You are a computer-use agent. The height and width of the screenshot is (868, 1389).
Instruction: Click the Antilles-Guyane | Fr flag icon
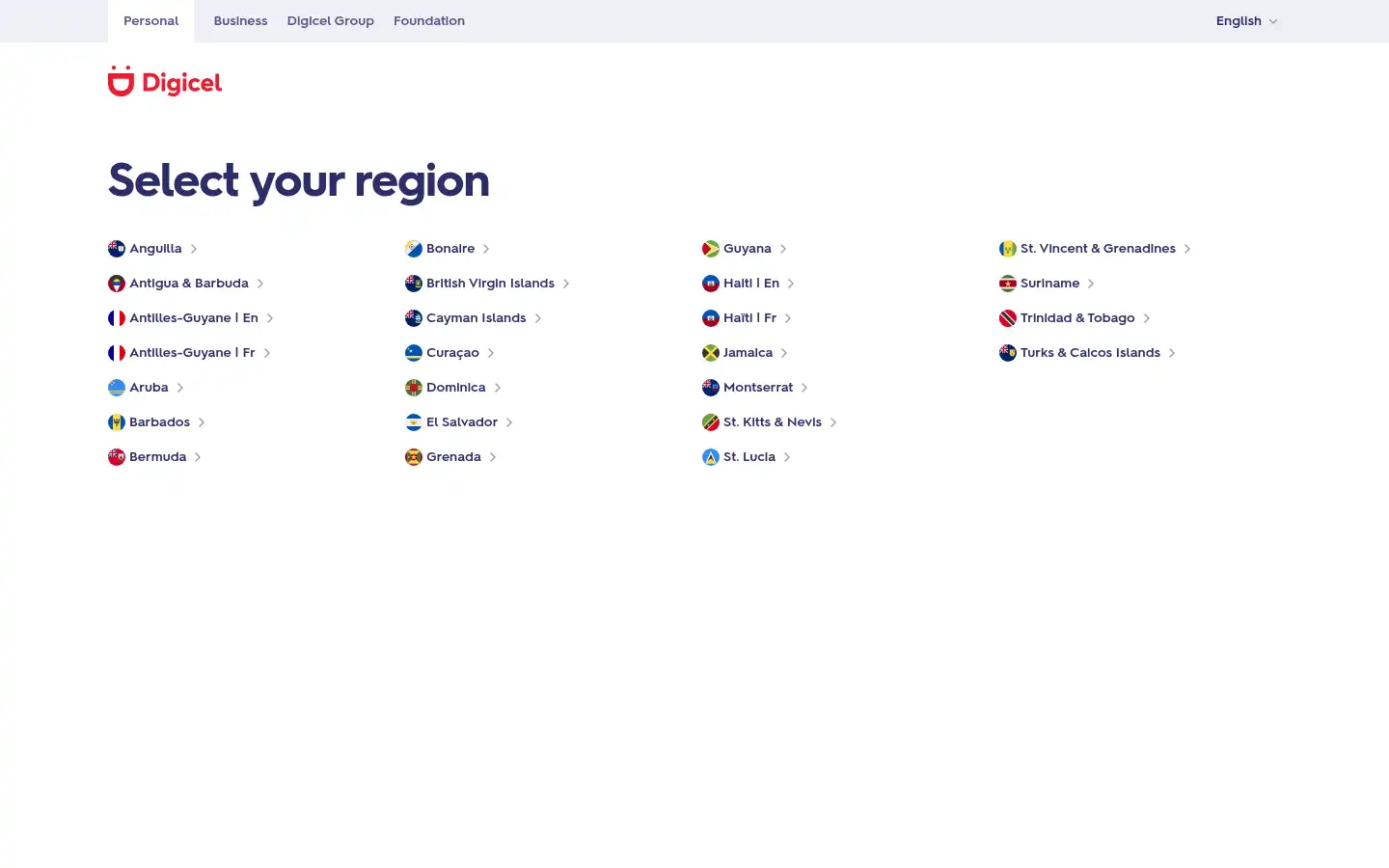[x=117, y=353]
